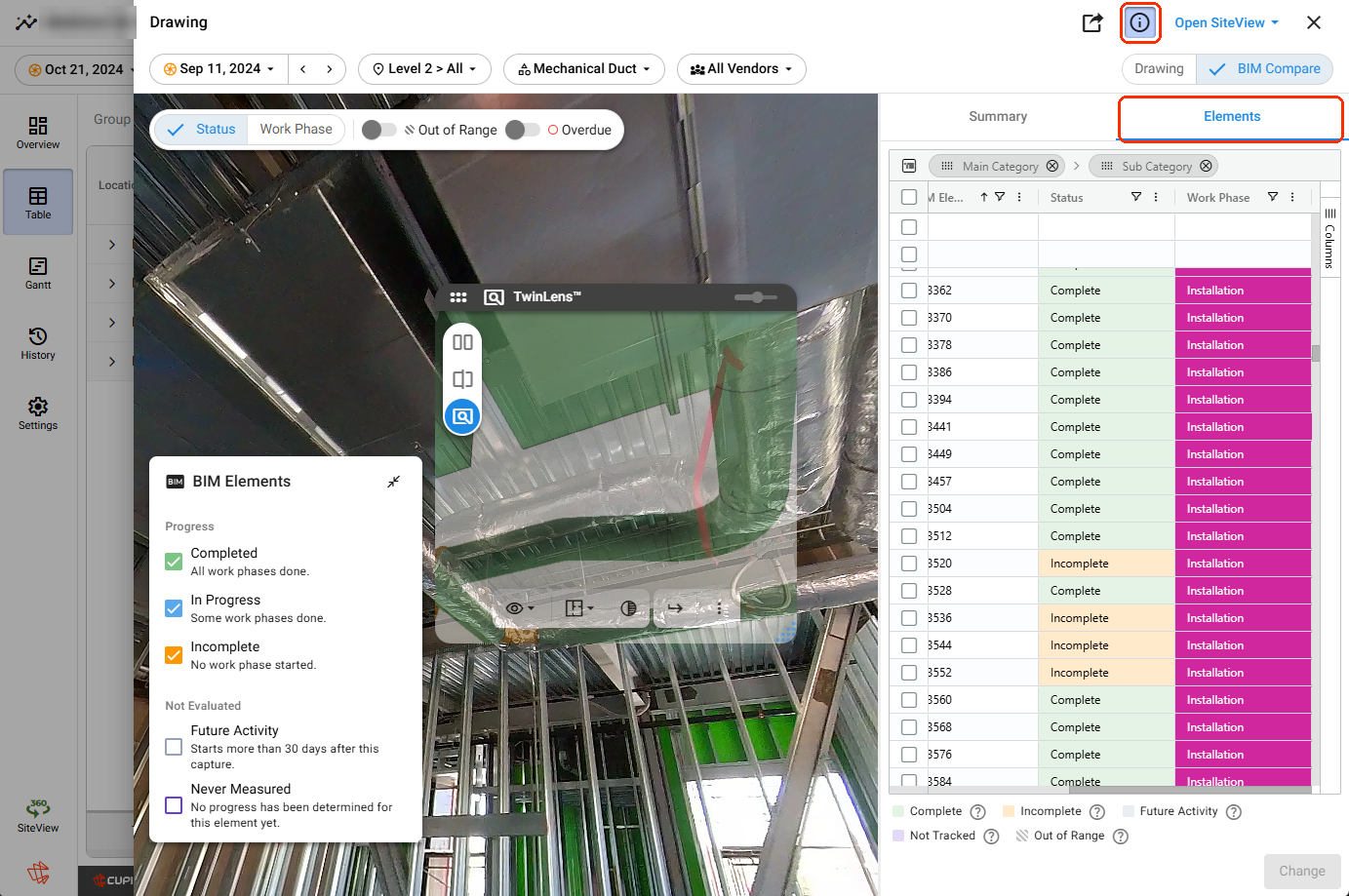Open the Level 2 > All dropdown
The height and width of the screenshot is (896, 1349).
tap(424, 69)
